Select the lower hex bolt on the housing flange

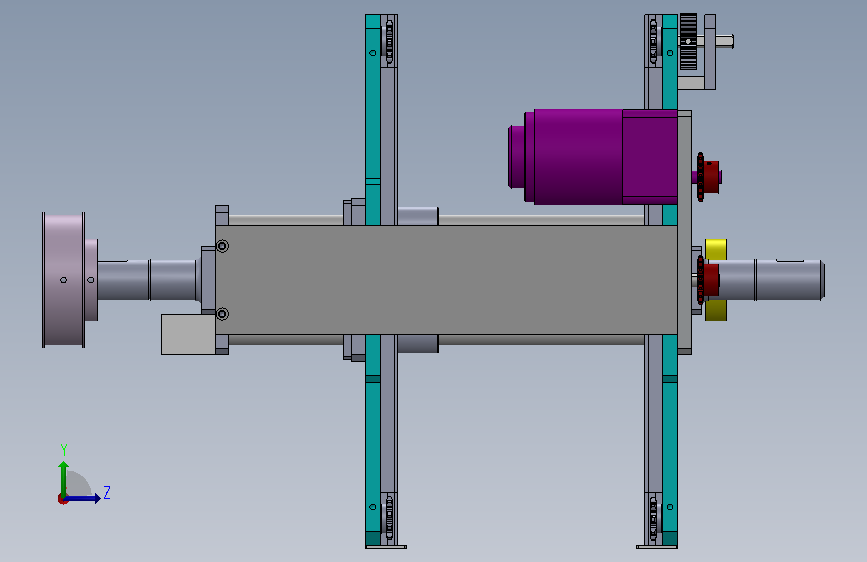[222, 314]
